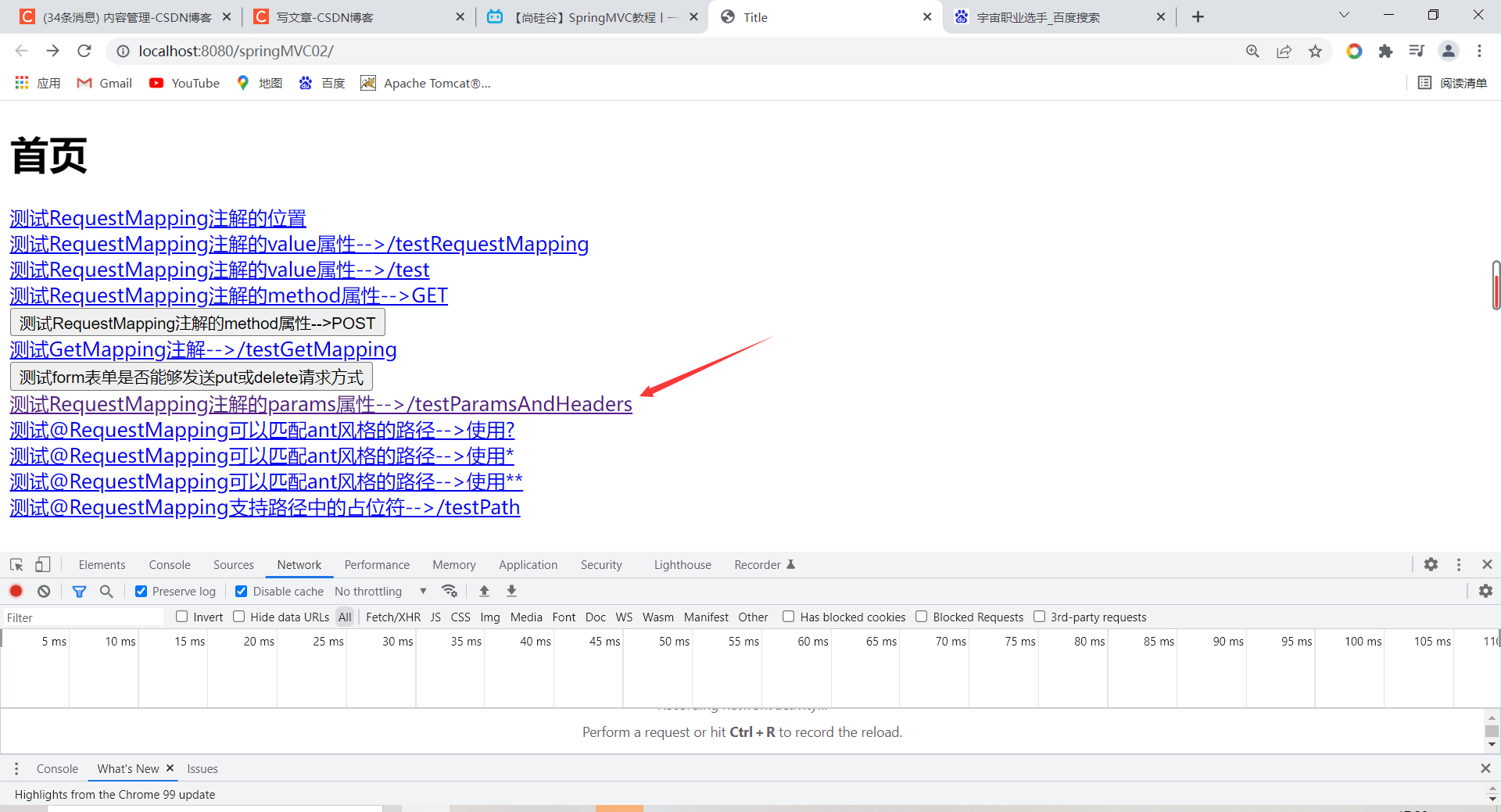Open the tab search chevron

pos(1344,15)
